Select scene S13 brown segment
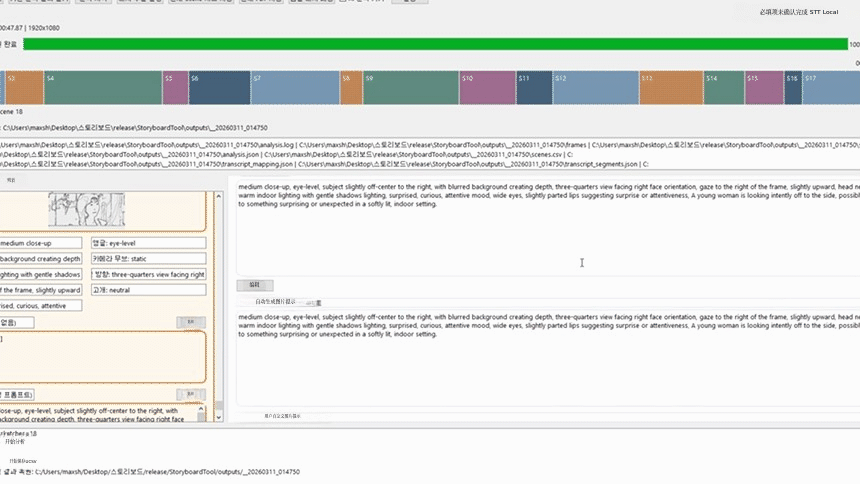860x484 pixels. (670, 88)
